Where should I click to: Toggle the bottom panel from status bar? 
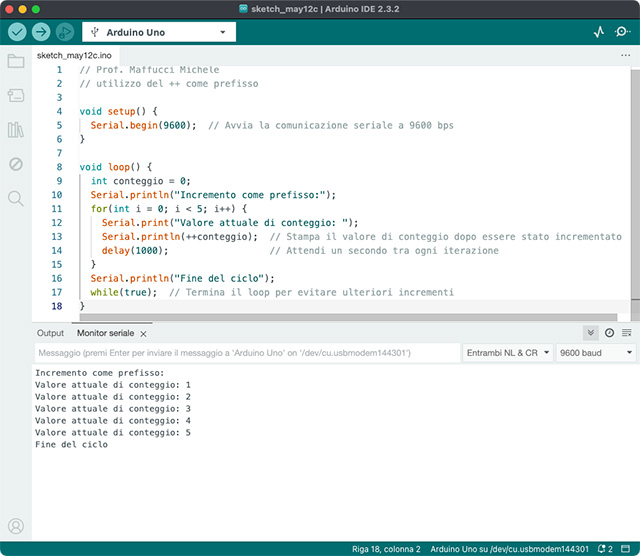click(627, 549)
